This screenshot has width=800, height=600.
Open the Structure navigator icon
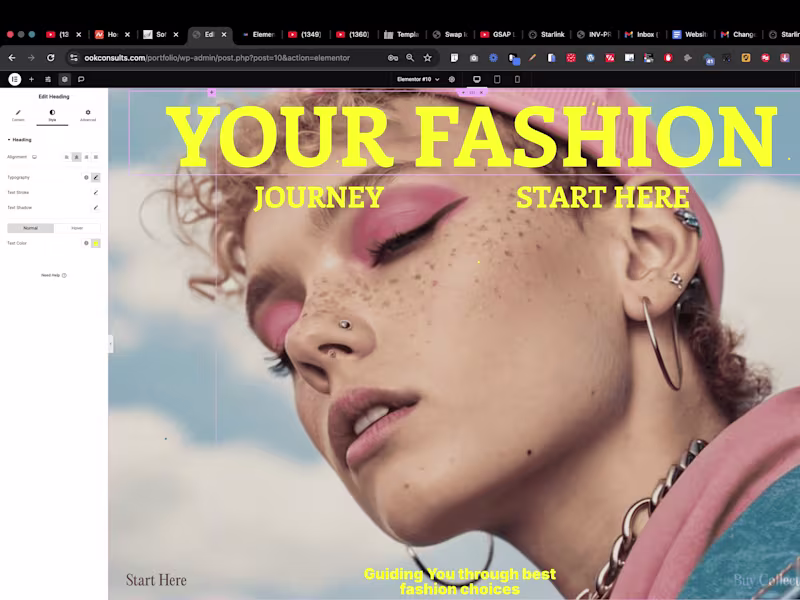point(48,79)
